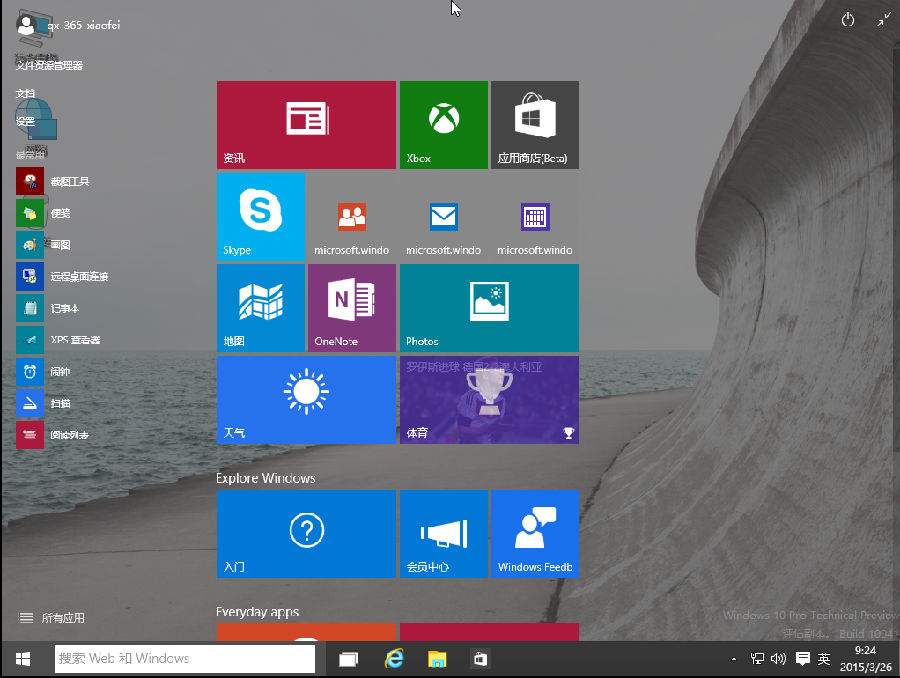Image resolution: width=900 pixels, height=678 pixels.
Task: Open the Mail envelope tile
Action: coord(444,216)
